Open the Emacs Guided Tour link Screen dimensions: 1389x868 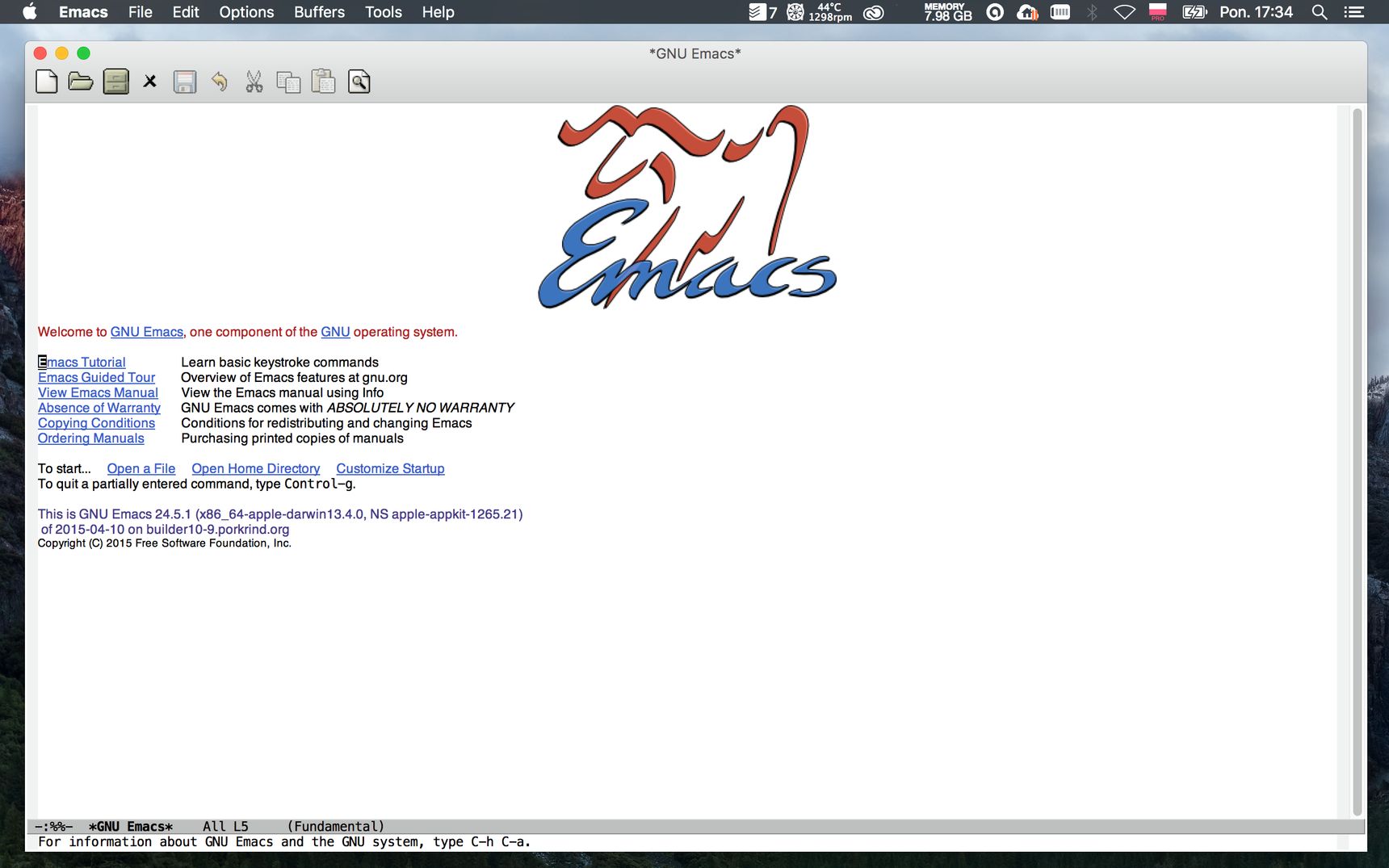[96, 378]
